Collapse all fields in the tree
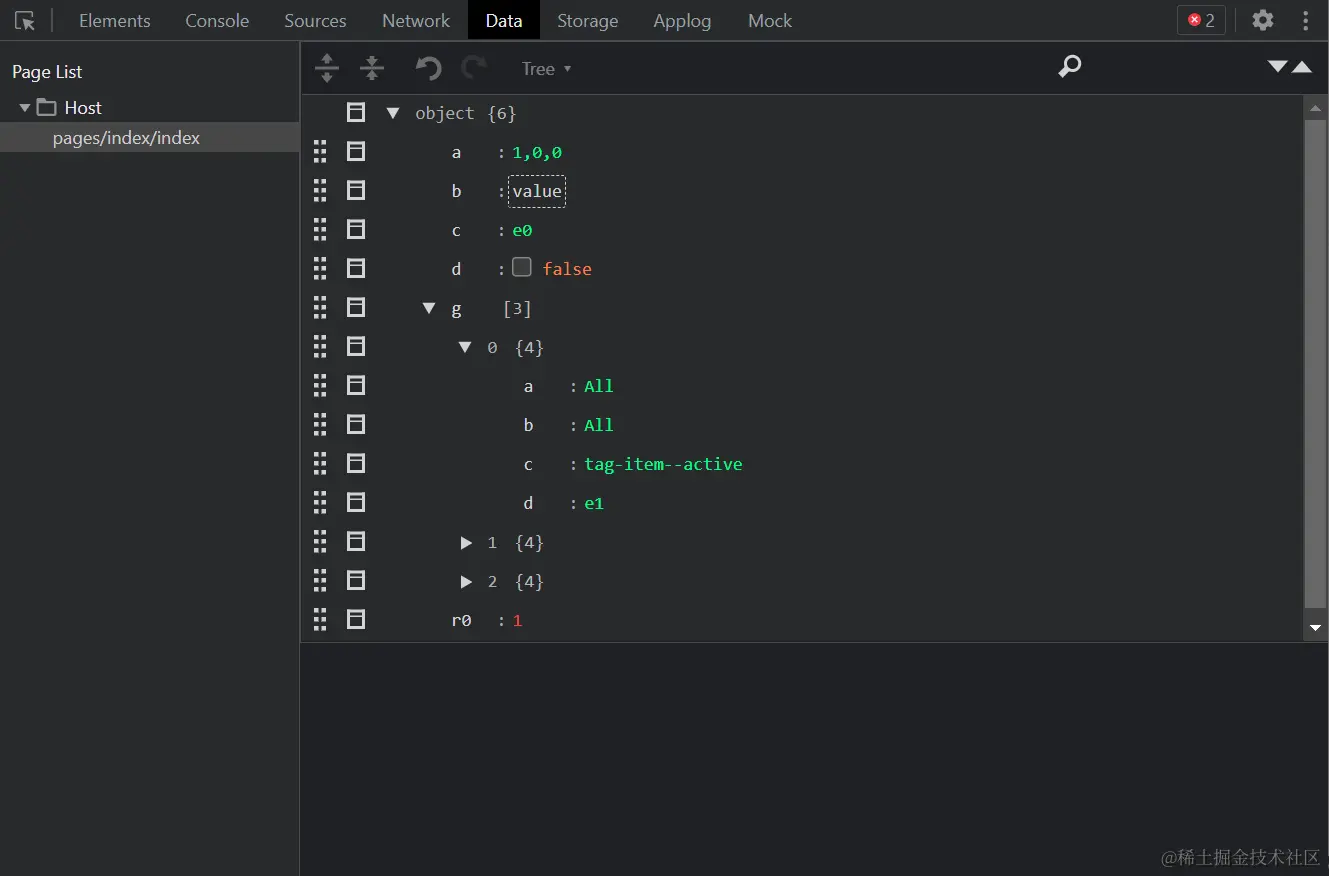Viewport: 1329px width, 876px height. [372, 68]
